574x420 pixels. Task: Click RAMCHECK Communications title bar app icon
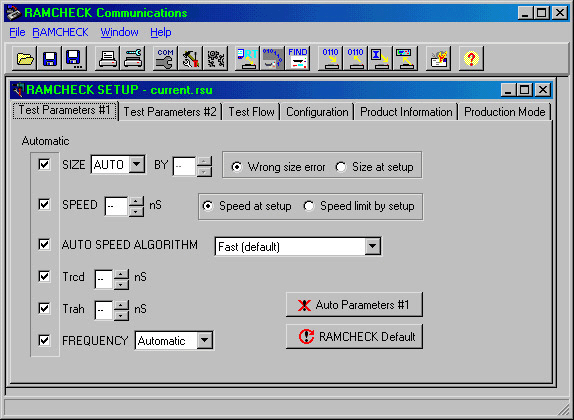(14, 13)
